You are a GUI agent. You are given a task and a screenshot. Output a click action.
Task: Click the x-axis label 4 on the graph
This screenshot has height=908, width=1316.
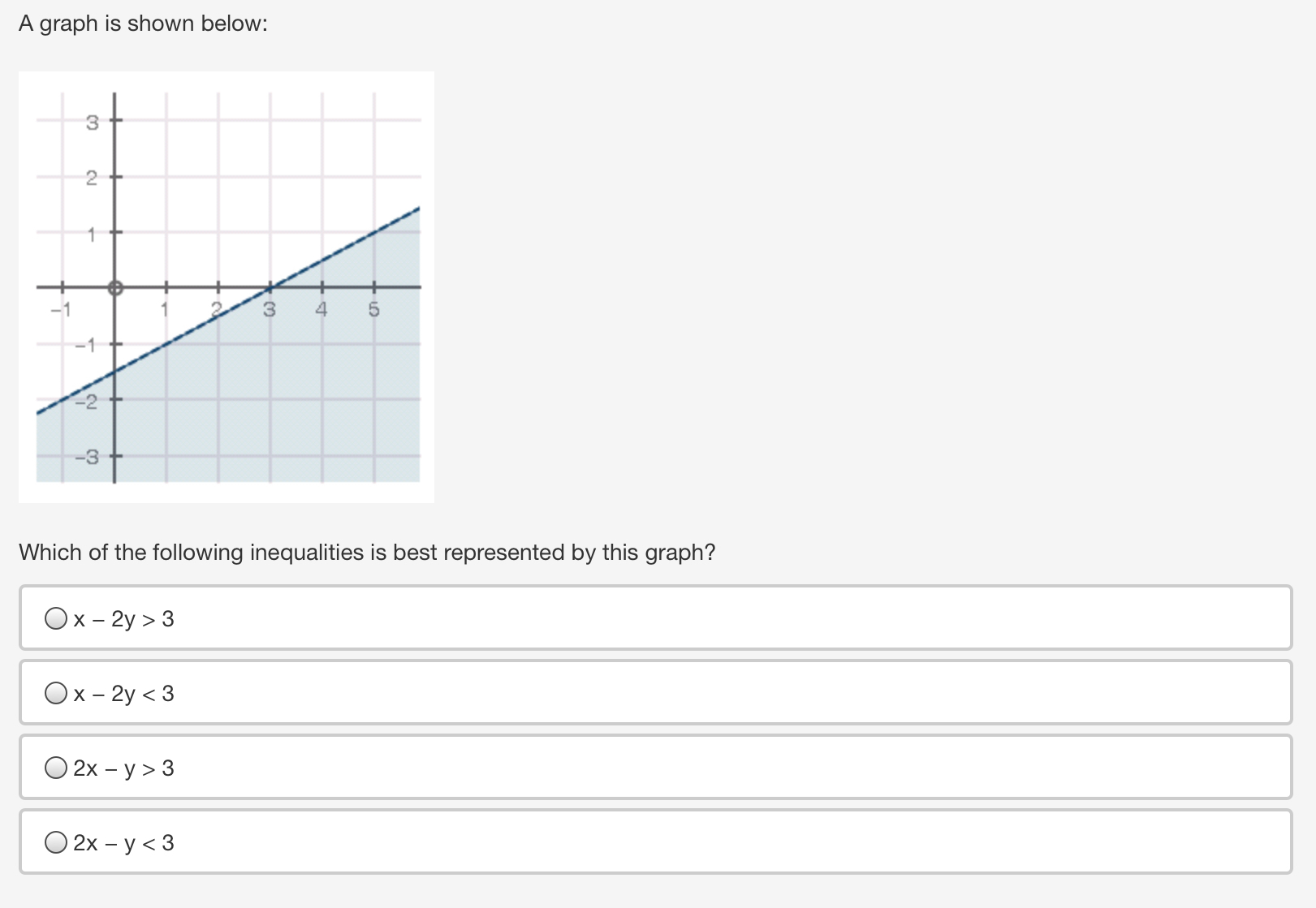(x=321, y=309)
